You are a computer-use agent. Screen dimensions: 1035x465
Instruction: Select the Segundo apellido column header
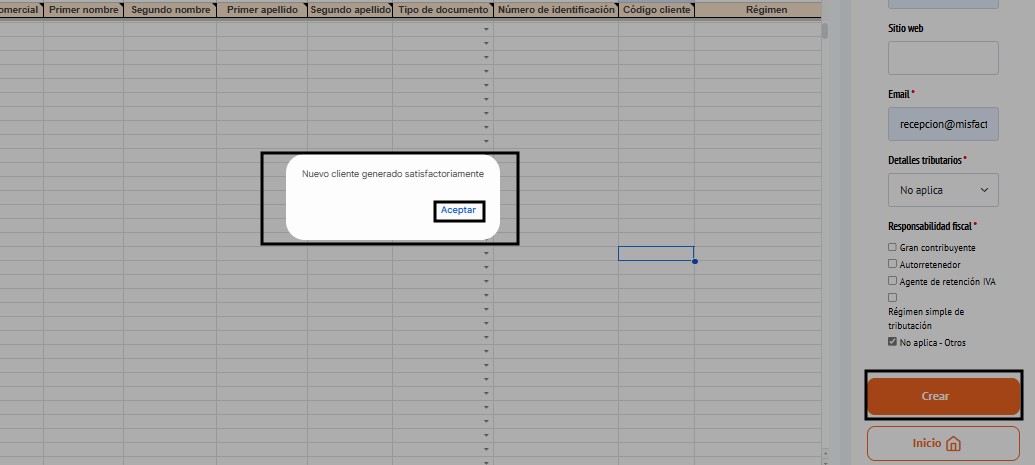pos(350,10)
